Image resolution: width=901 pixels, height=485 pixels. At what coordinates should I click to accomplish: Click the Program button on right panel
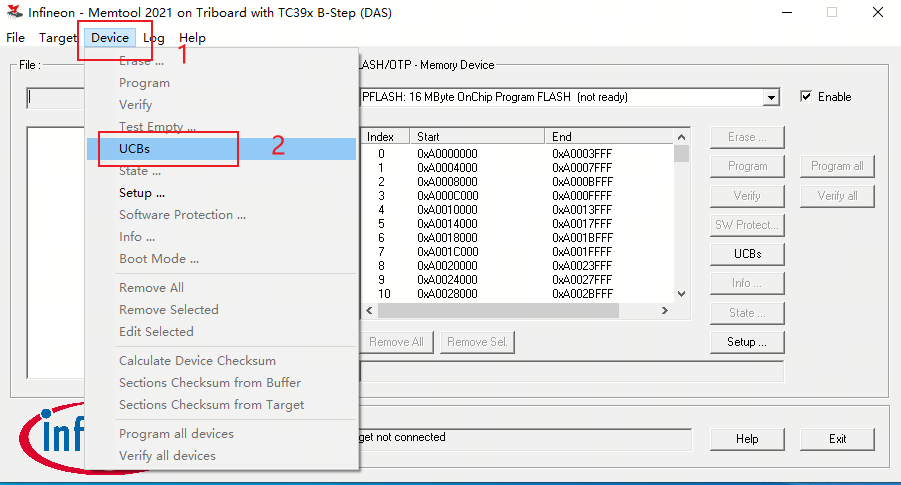pyautogui.click(x=747, y=166)
